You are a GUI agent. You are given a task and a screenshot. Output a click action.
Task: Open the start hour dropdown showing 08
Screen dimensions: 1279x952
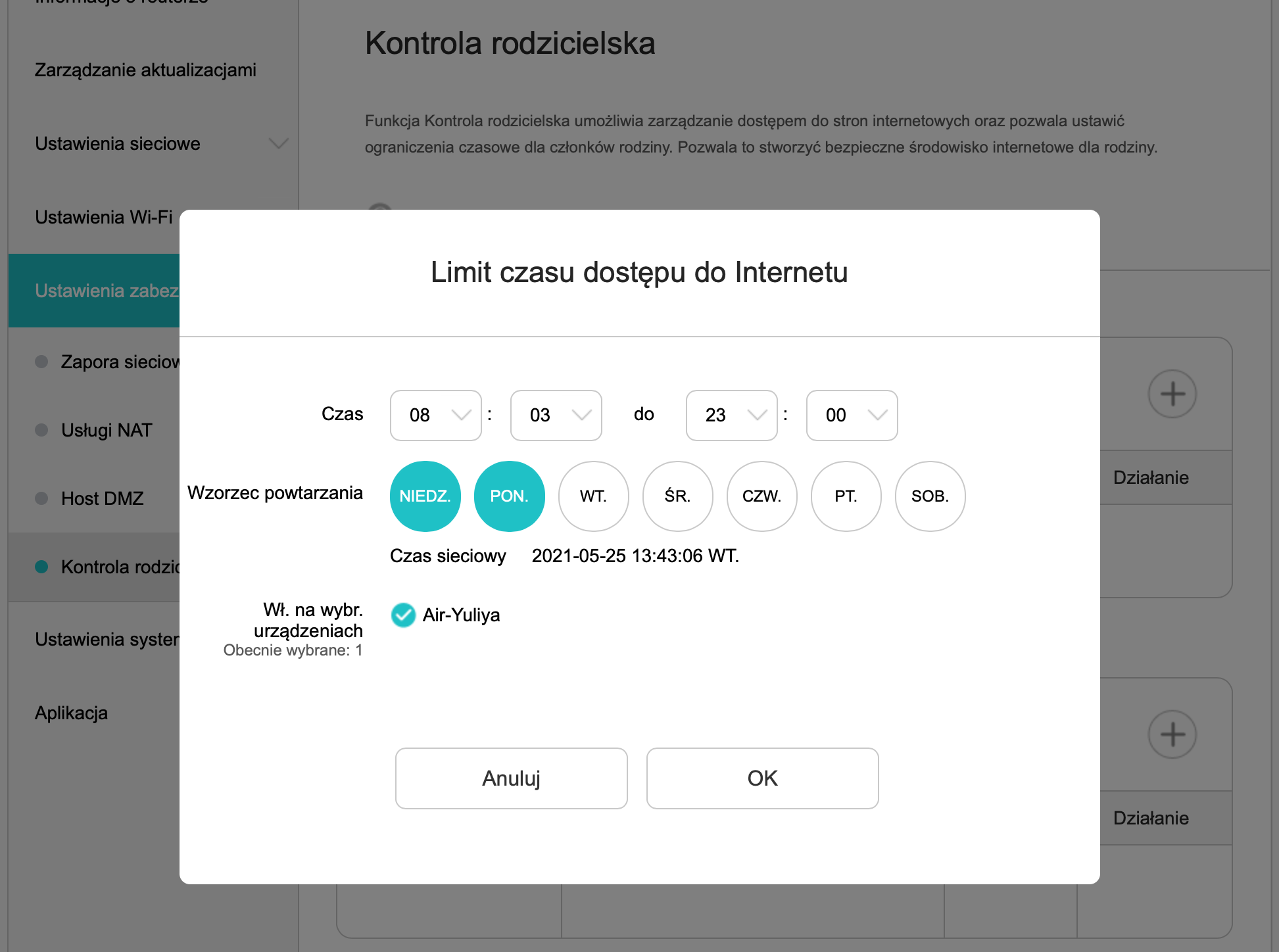click(435, 415)
